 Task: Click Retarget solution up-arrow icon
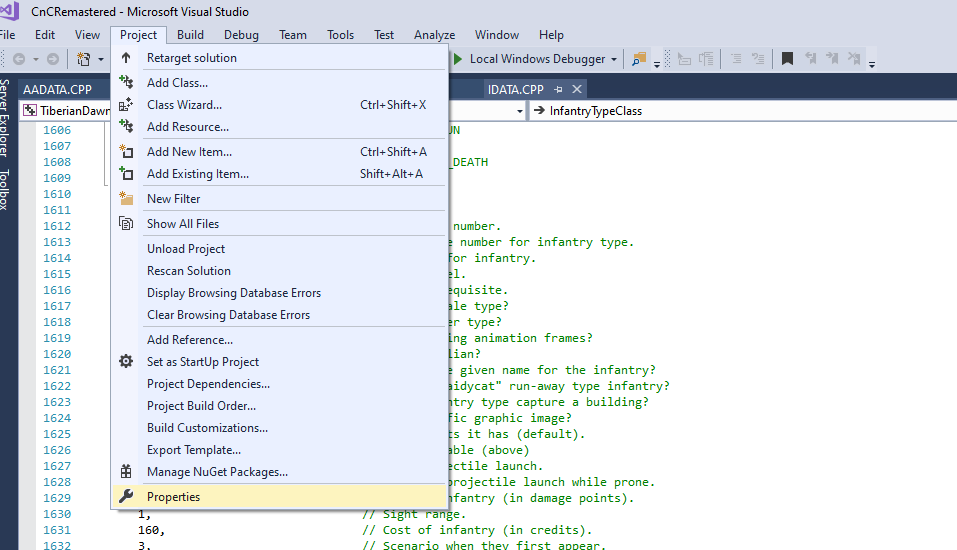point(126,58)
